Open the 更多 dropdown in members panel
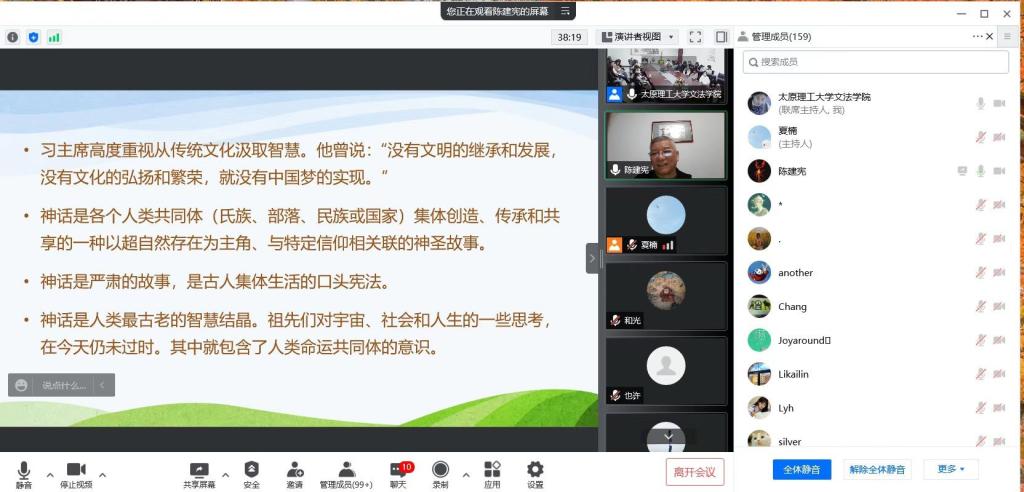 pyautogui.click(x=951, y=469)
